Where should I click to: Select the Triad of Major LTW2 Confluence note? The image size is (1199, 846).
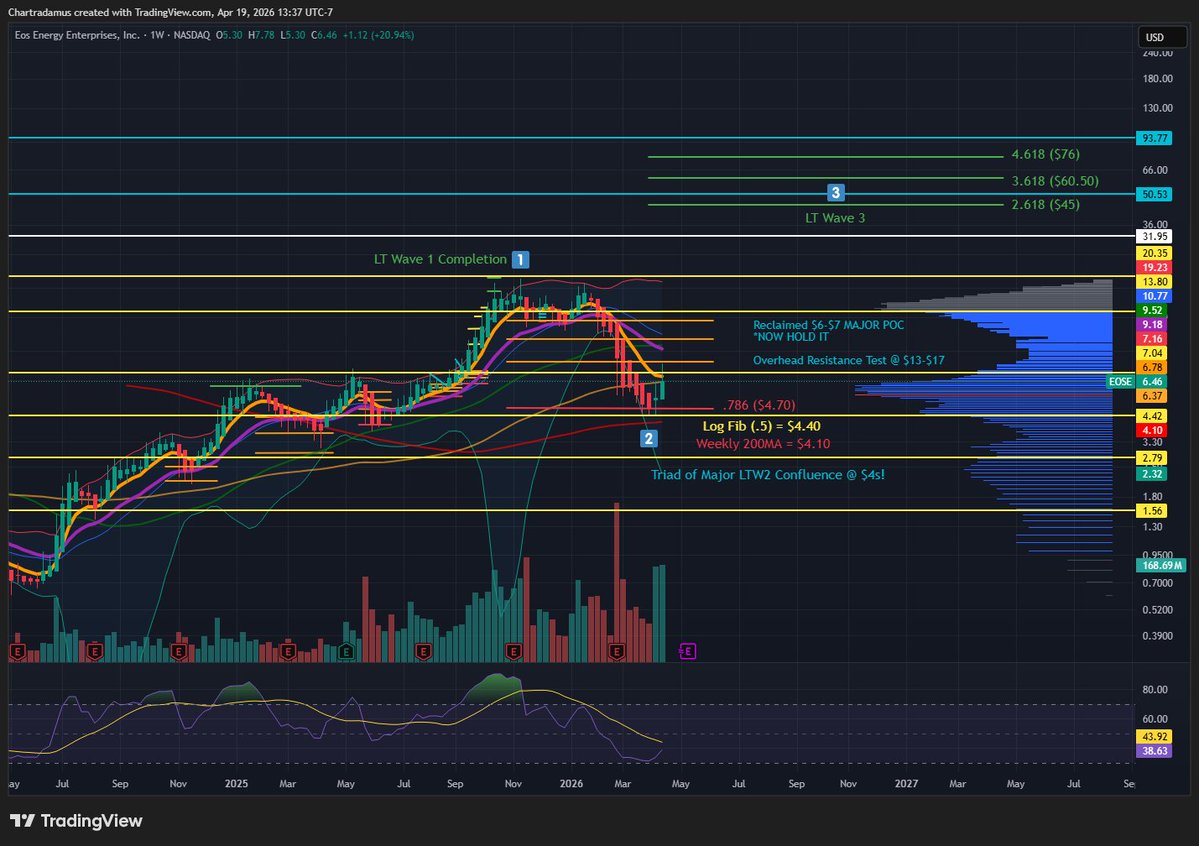(768, 475)
